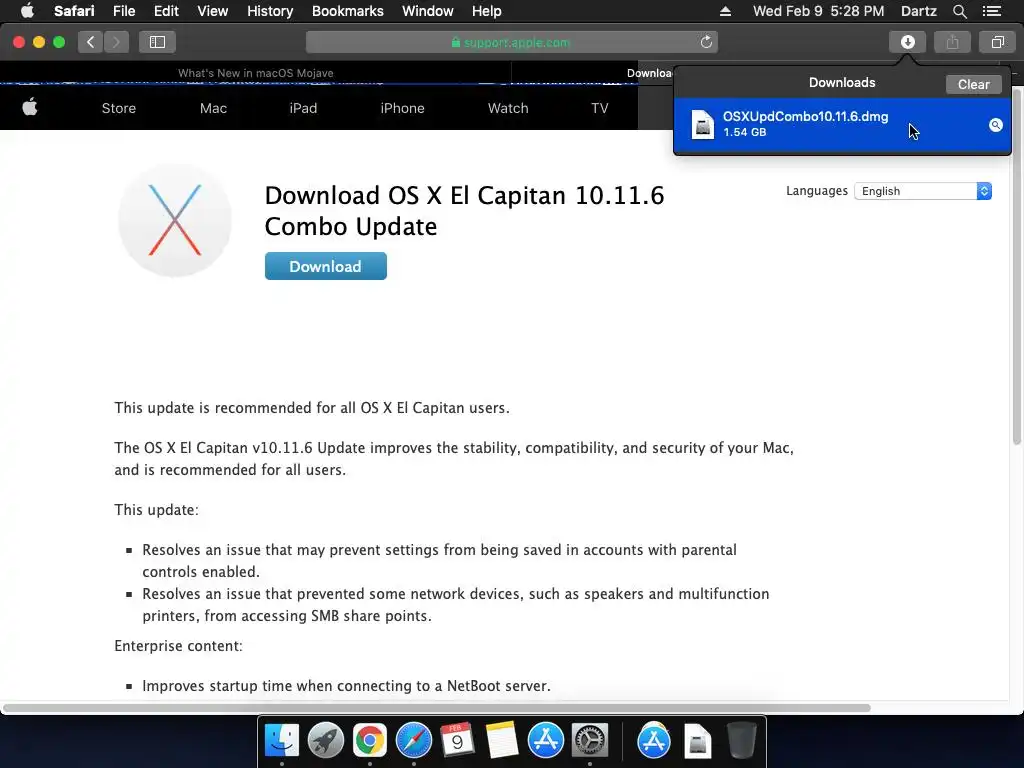This screenshot has height=768, width=1024.
Task: Navigate to Store in the site navigation
Action: click(119, 108)
